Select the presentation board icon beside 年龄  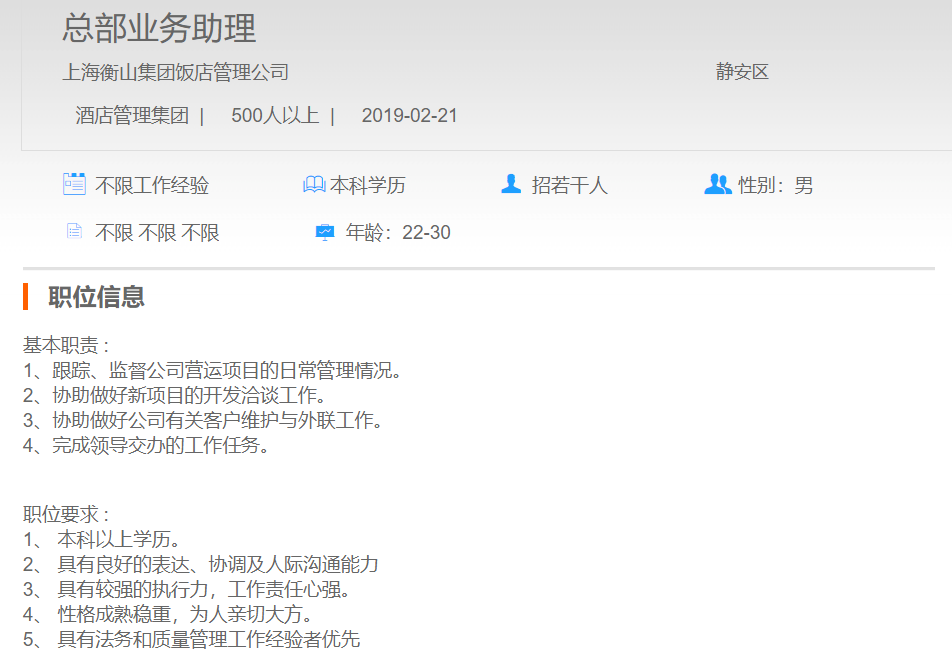pyautogui.click(x=325, y=232)
